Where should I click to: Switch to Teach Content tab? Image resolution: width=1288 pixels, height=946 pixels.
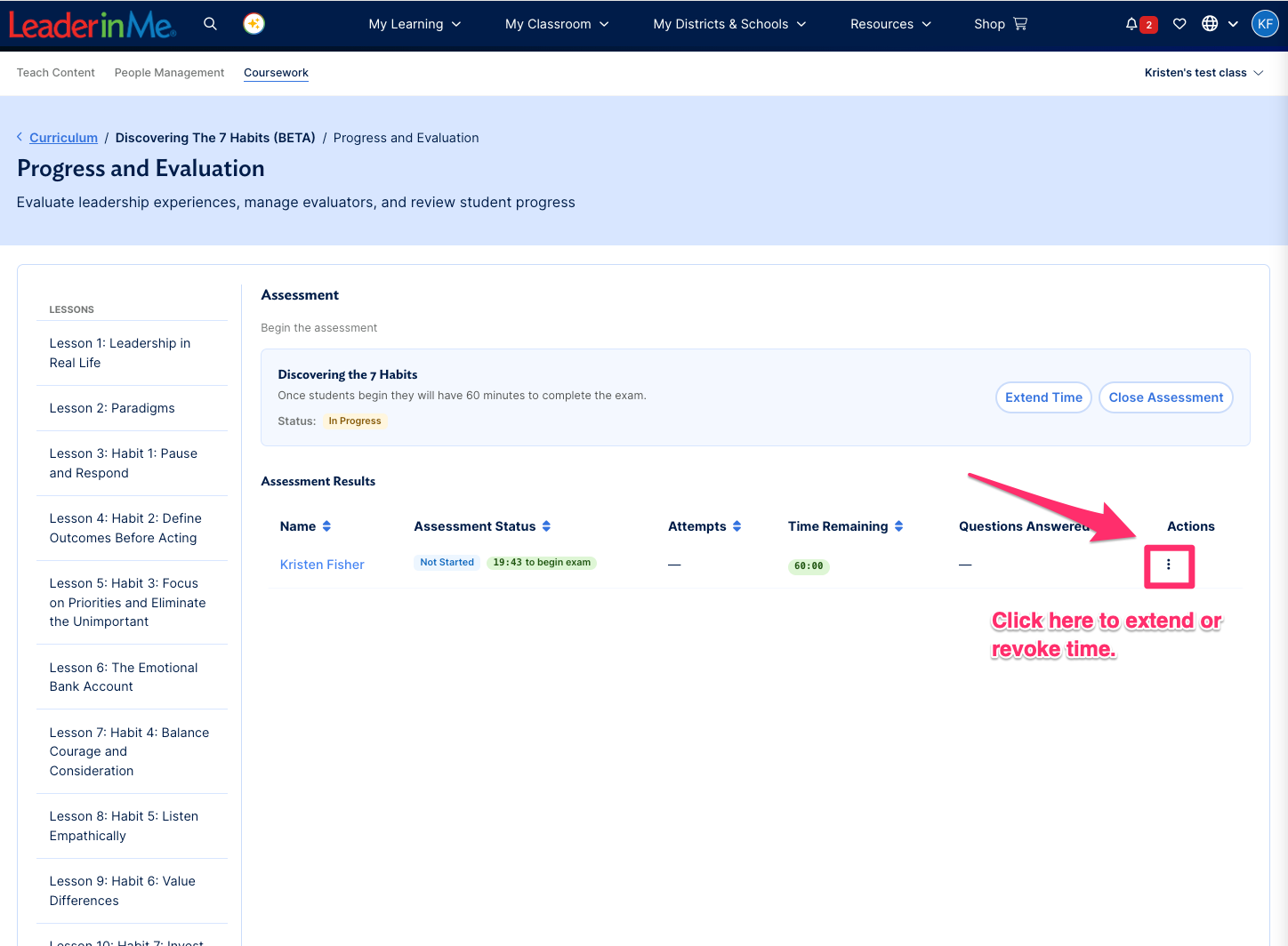pos(56,73)
